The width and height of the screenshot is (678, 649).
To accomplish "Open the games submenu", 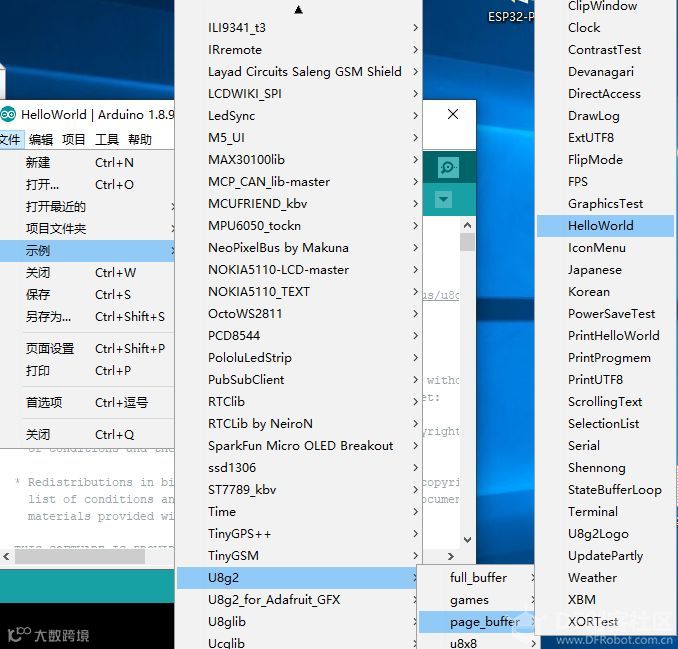I will [477, 600].
